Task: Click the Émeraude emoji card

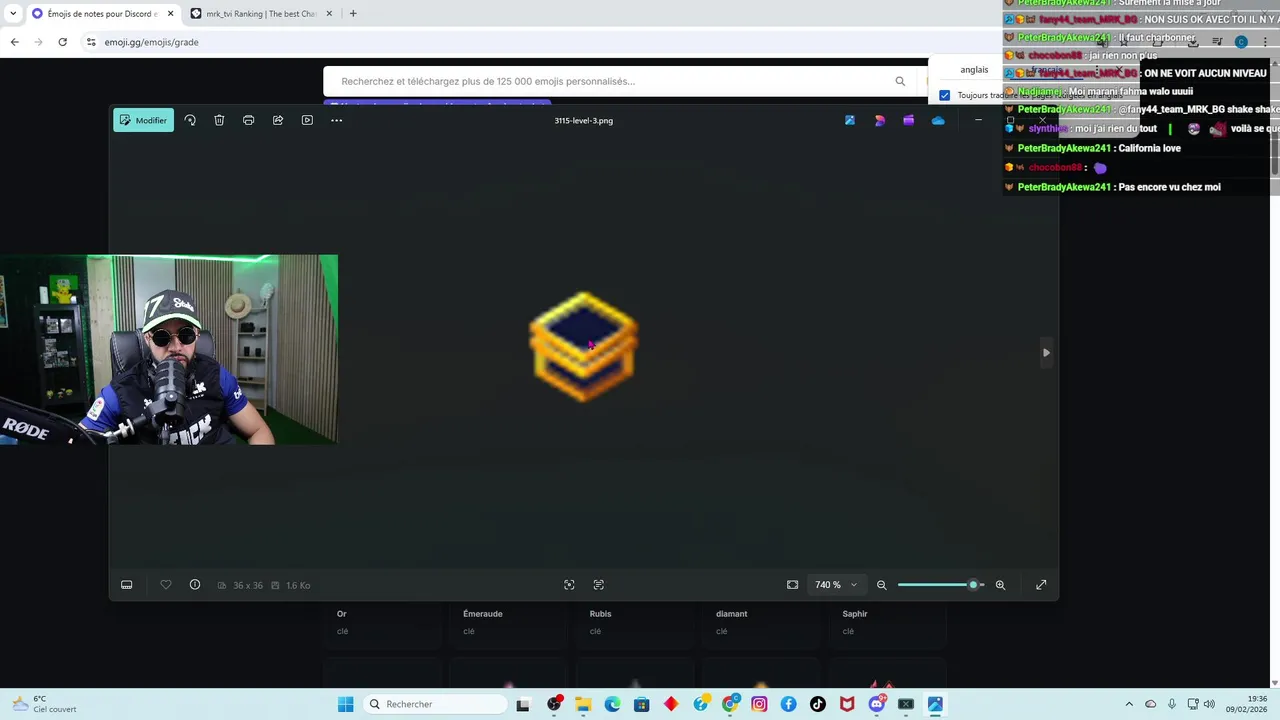Action: click(509, 623)
